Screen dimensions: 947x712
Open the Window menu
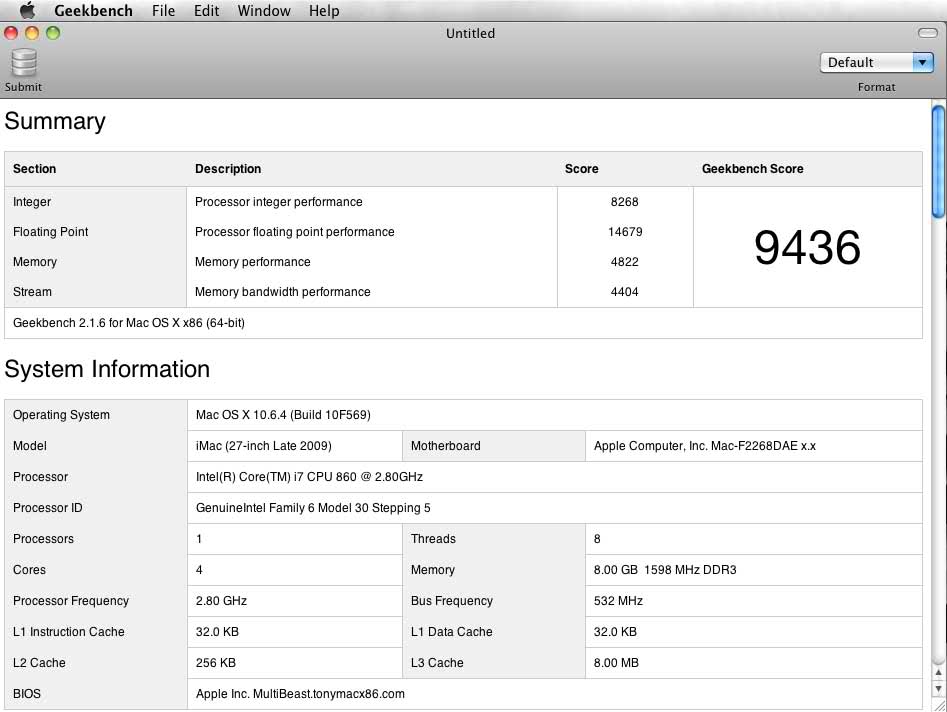264,10
